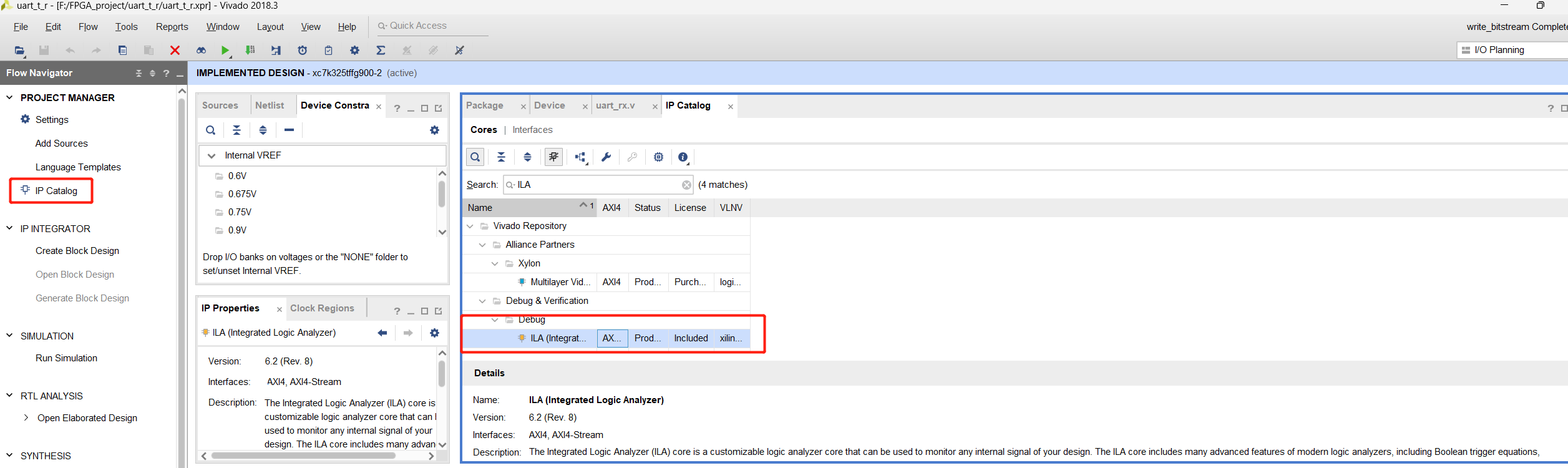The width and height of the screenshot is (1568, 468).
Task: Select the 0.675V VREF folder
Action: pyautogui.click(x=242, y=194)
